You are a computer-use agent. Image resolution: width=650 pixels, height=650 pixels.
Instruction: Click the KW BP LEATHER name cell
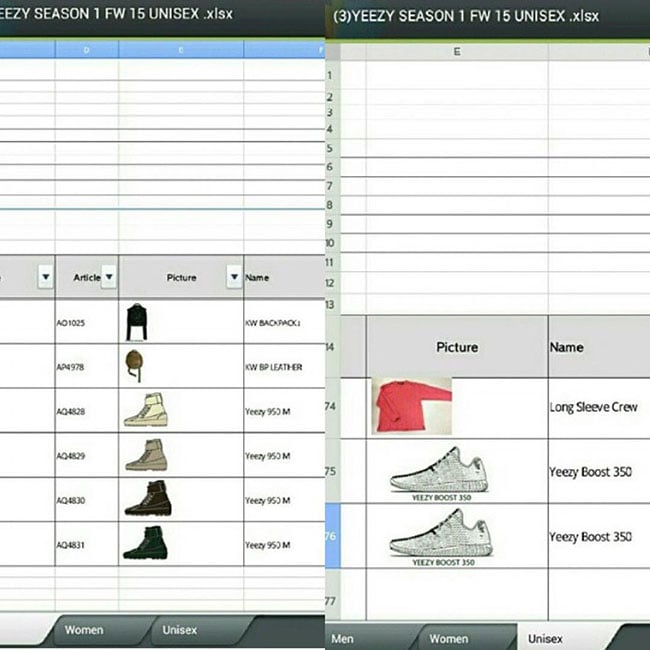(x=283, y=367)
